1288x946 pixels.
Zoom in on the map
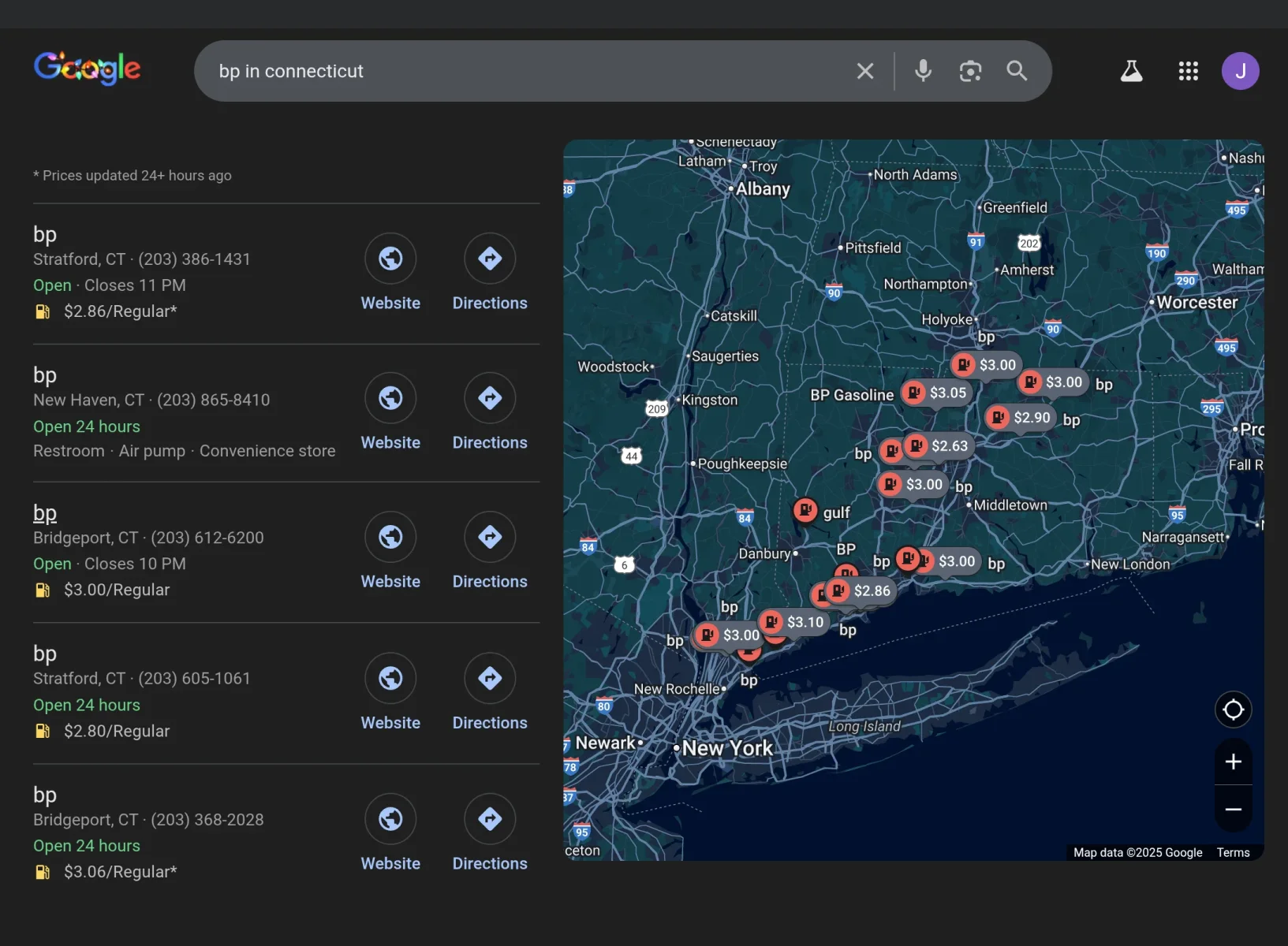[1233, 762]
